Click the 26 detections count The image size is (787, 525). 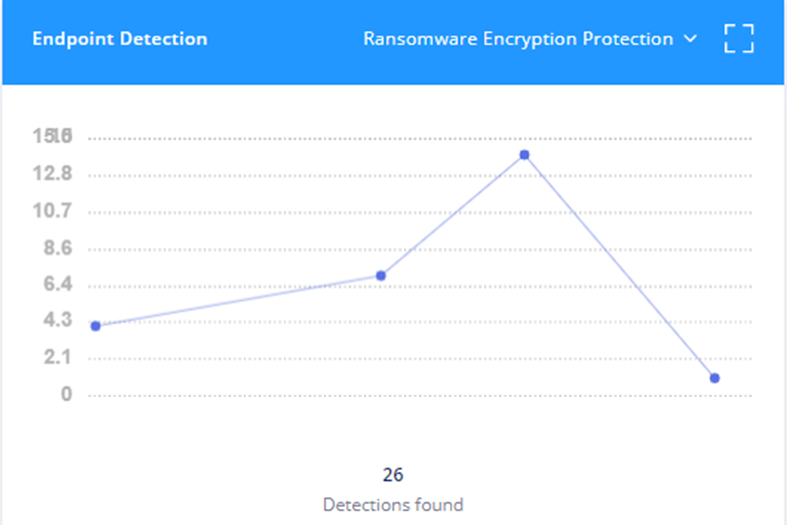[x=392, y=475]
